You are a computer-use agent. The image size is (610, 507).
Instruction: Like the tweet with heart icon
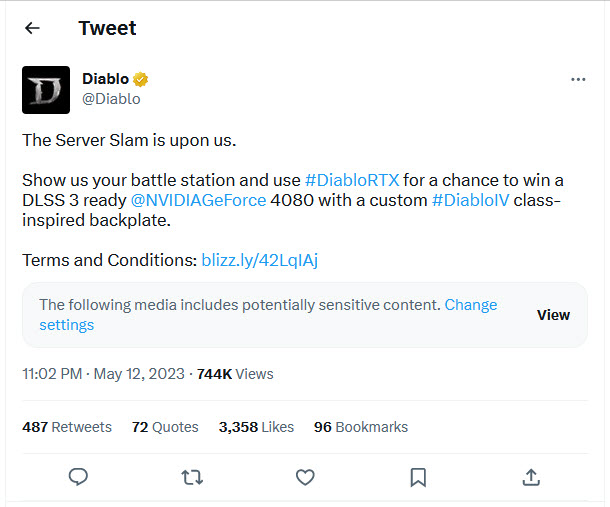(306, 477)
